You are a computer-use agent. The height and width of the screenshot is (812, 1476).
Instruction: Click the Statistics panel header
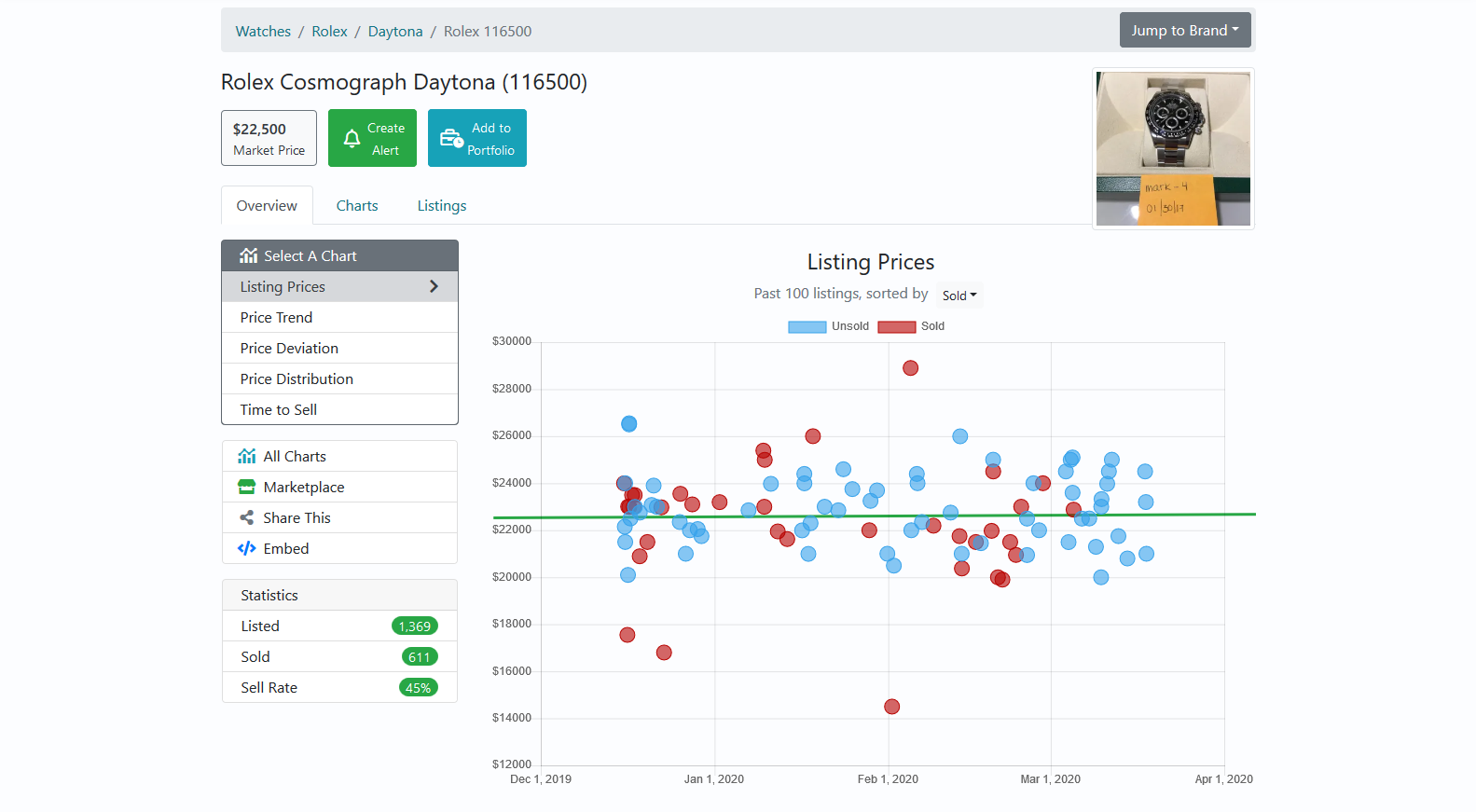[339, 595]
